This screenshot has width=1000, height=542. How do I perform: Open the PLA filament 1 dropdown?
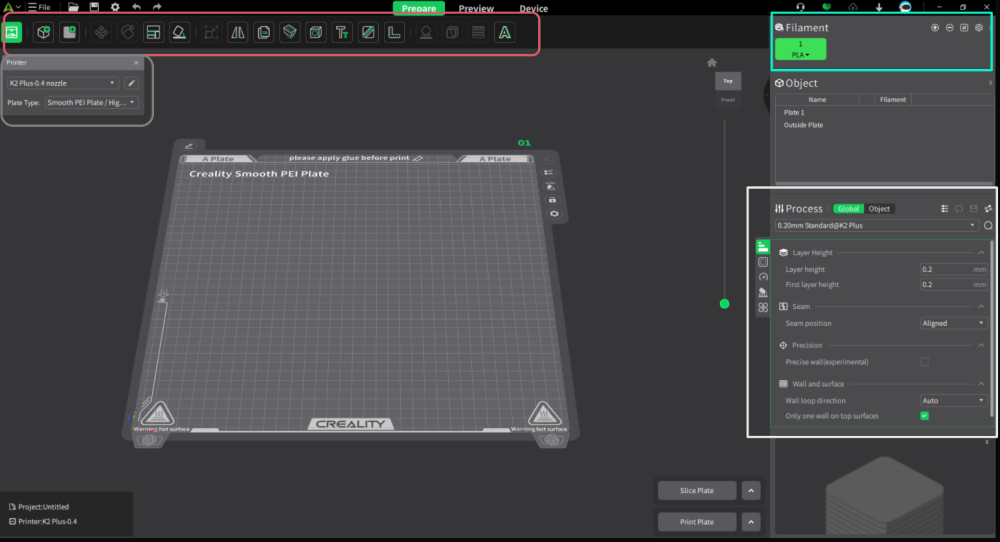(800, 50)
